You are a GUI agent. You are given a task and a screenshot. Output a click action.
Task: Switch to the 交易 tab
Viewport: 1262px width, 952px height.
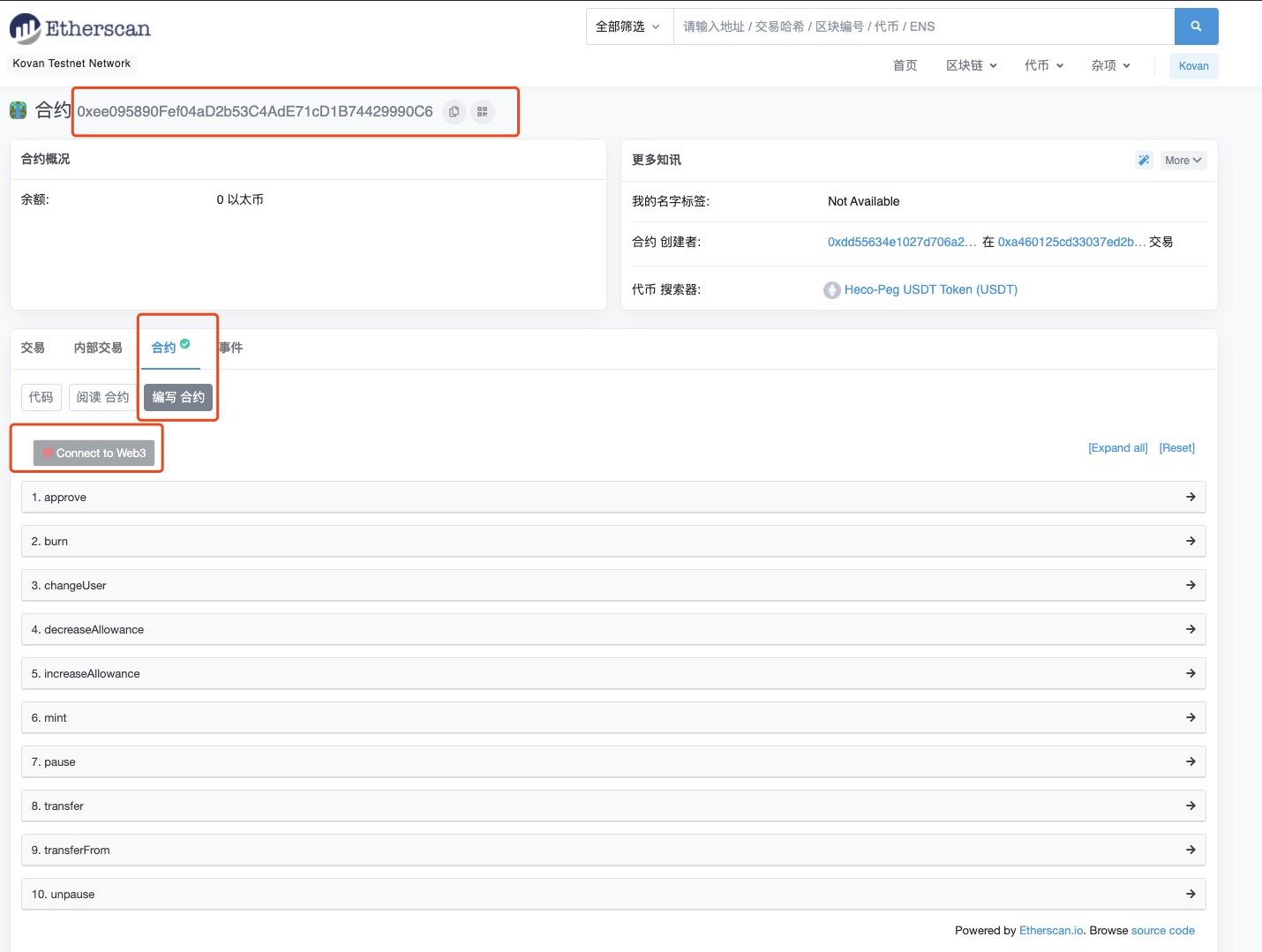pos(33,348)
